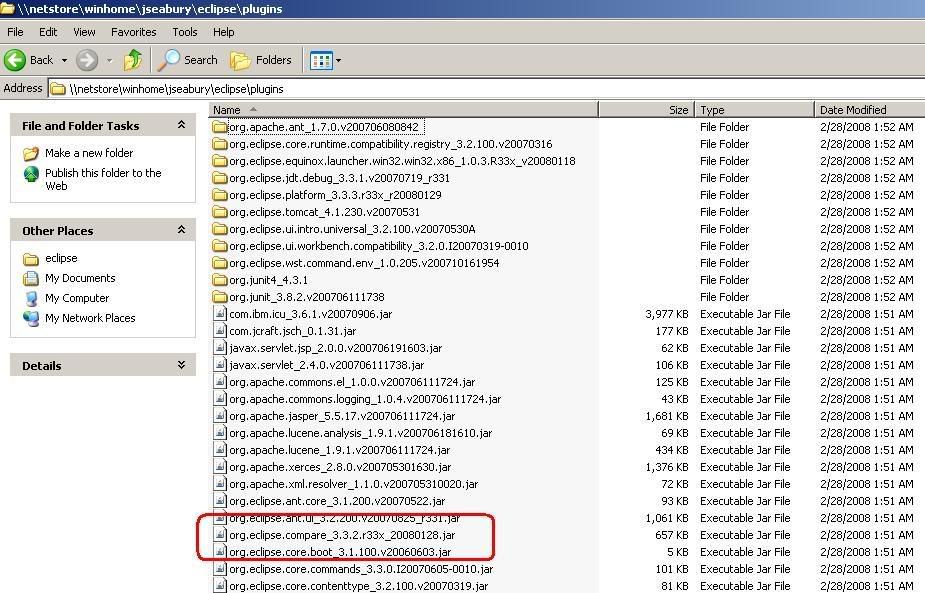Image resolution: width=925 pixels, height=593 pixels.
Task: Click the Views icon in toolbar
Action: 320,60
